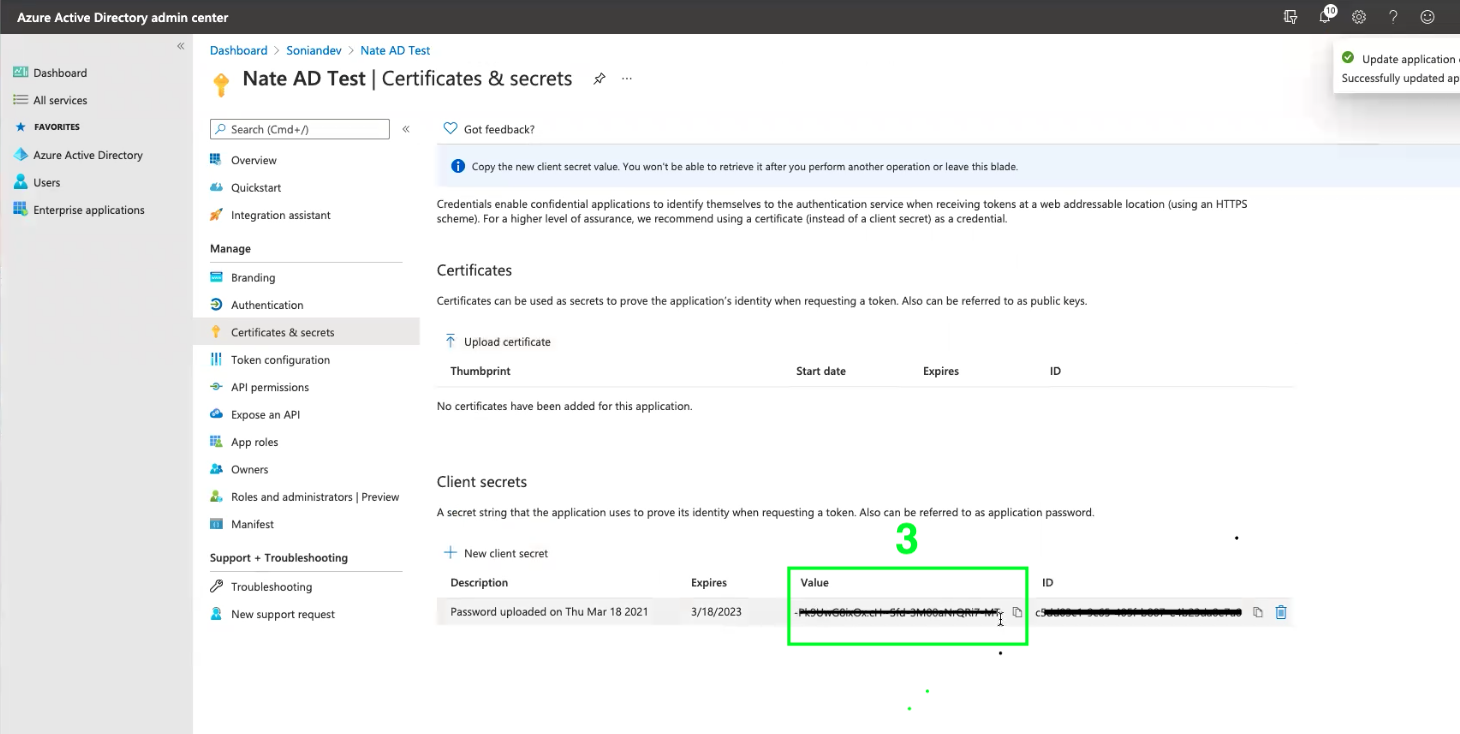Open Dashboard in the left sidebar

[x=60, y=73]
